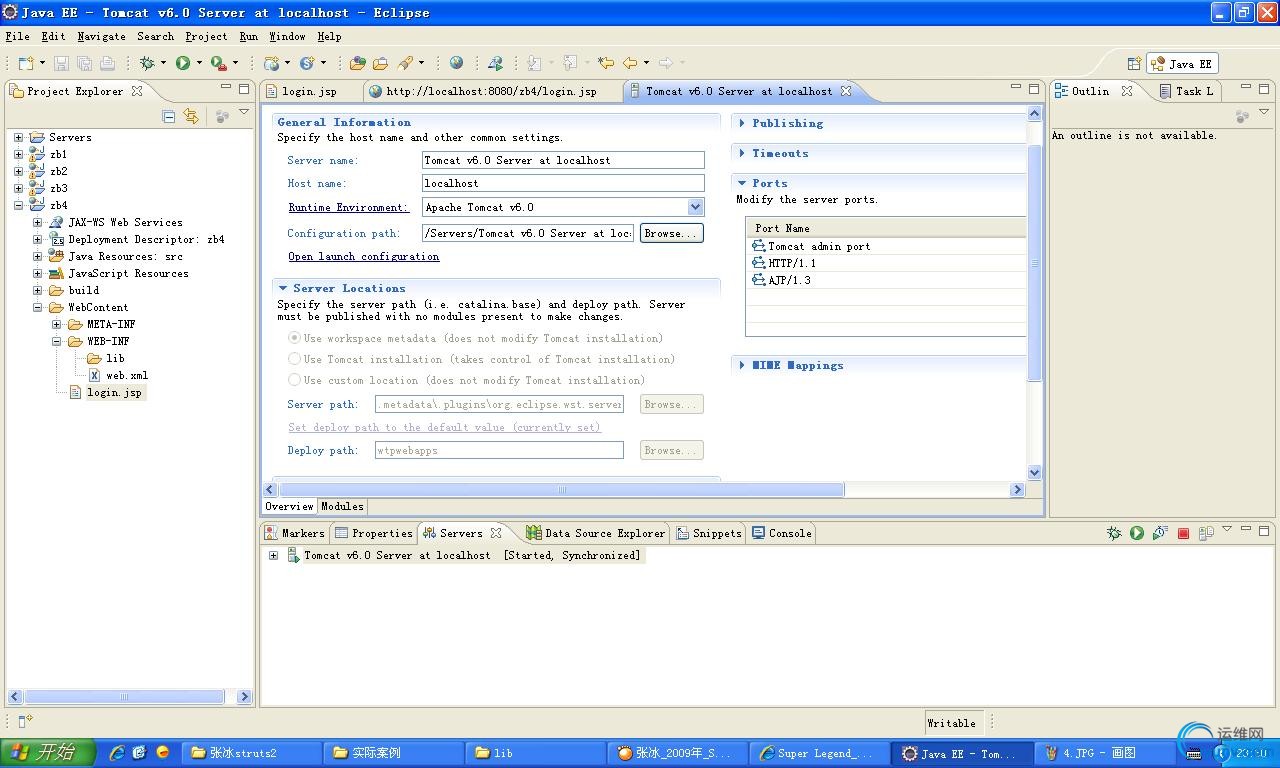The image size is (1280, 768).
Task: Open the File menu
Action: point(17,36)
